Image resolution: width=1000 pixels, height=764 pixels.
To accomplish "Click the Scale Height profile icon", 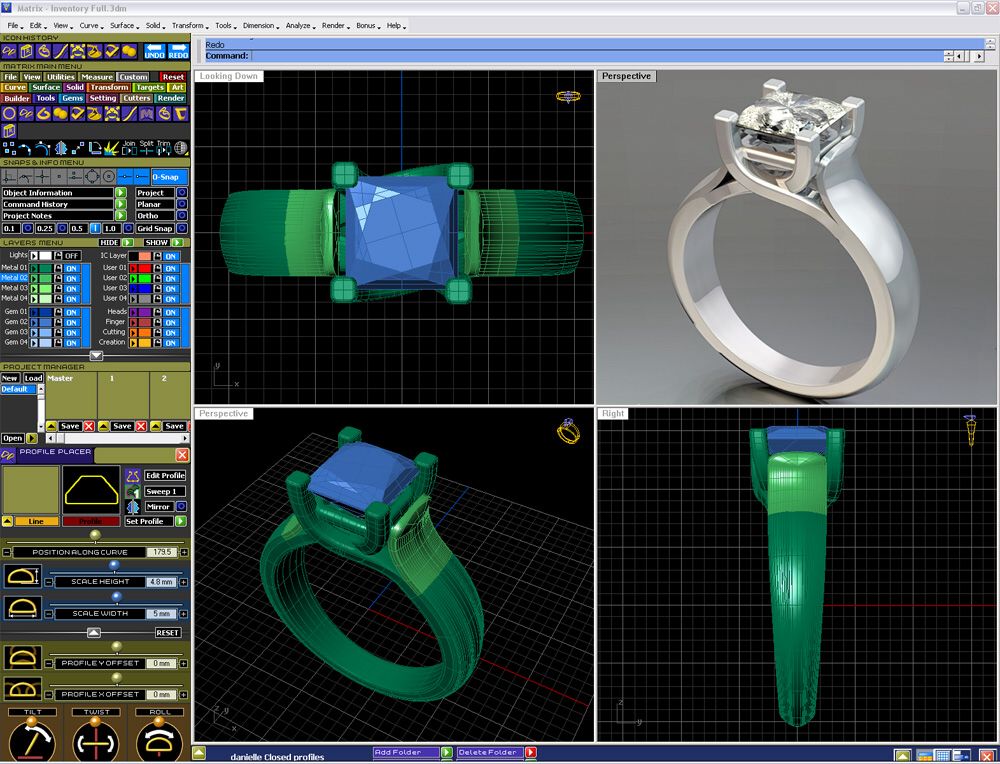I will coord(21,575).
